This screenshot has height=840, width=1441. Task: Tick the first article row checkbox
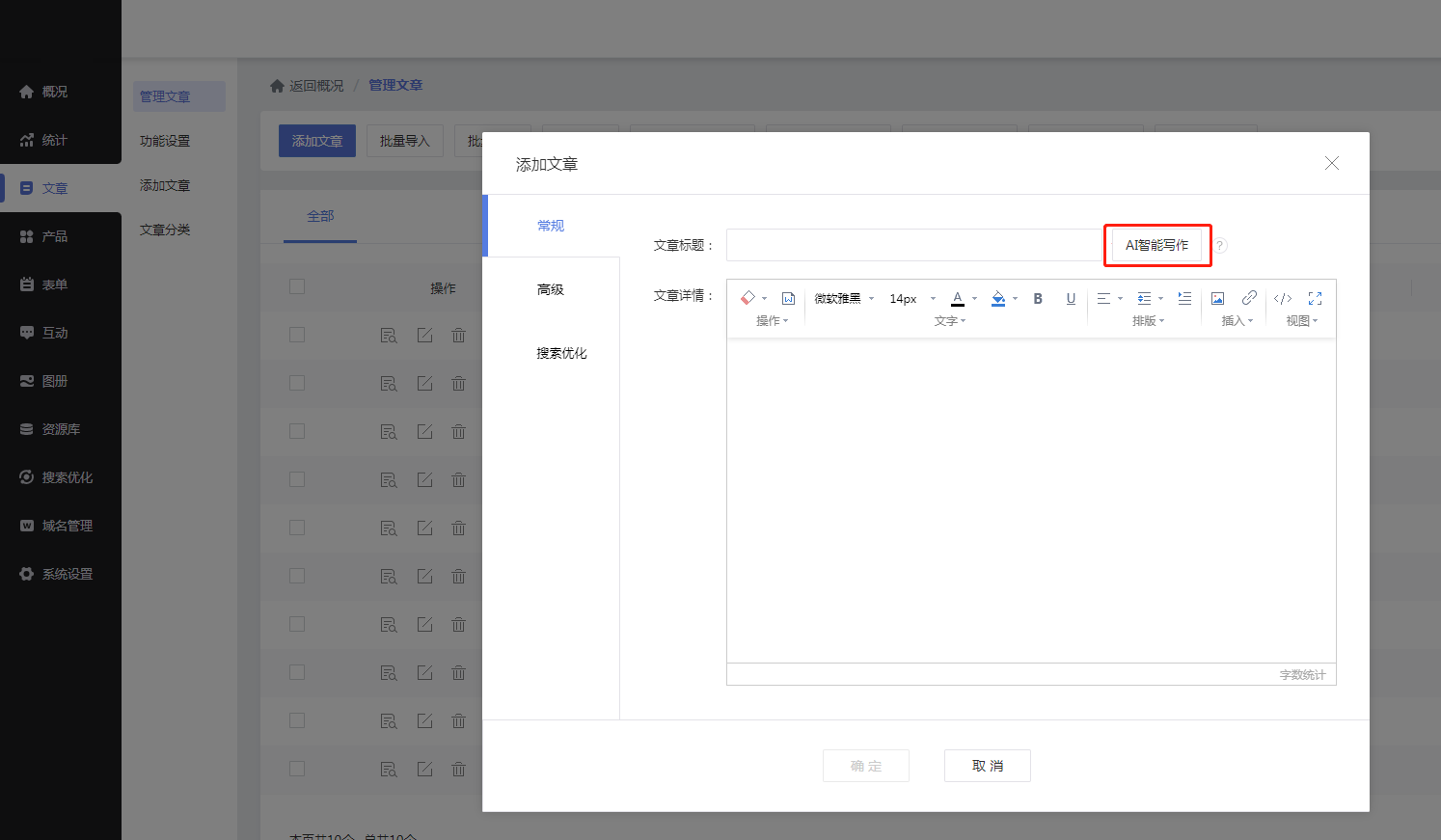pos(297,335)
